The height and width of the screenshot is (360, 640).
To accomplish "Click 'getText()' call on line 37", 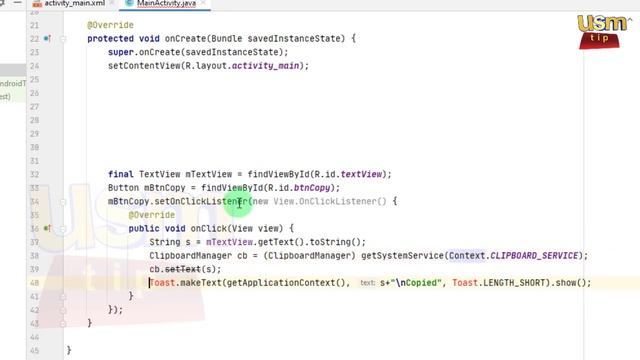I will 281,242.
